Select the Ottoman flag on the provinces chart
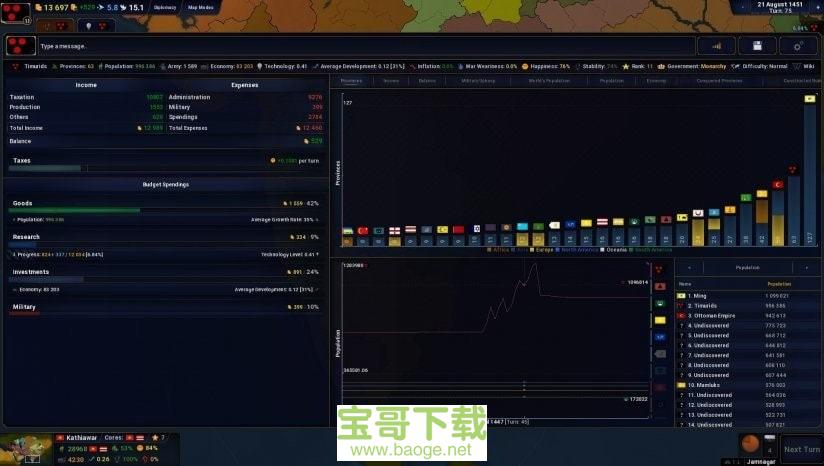This screenshot has width=824, height=466. tap(776, 185)
